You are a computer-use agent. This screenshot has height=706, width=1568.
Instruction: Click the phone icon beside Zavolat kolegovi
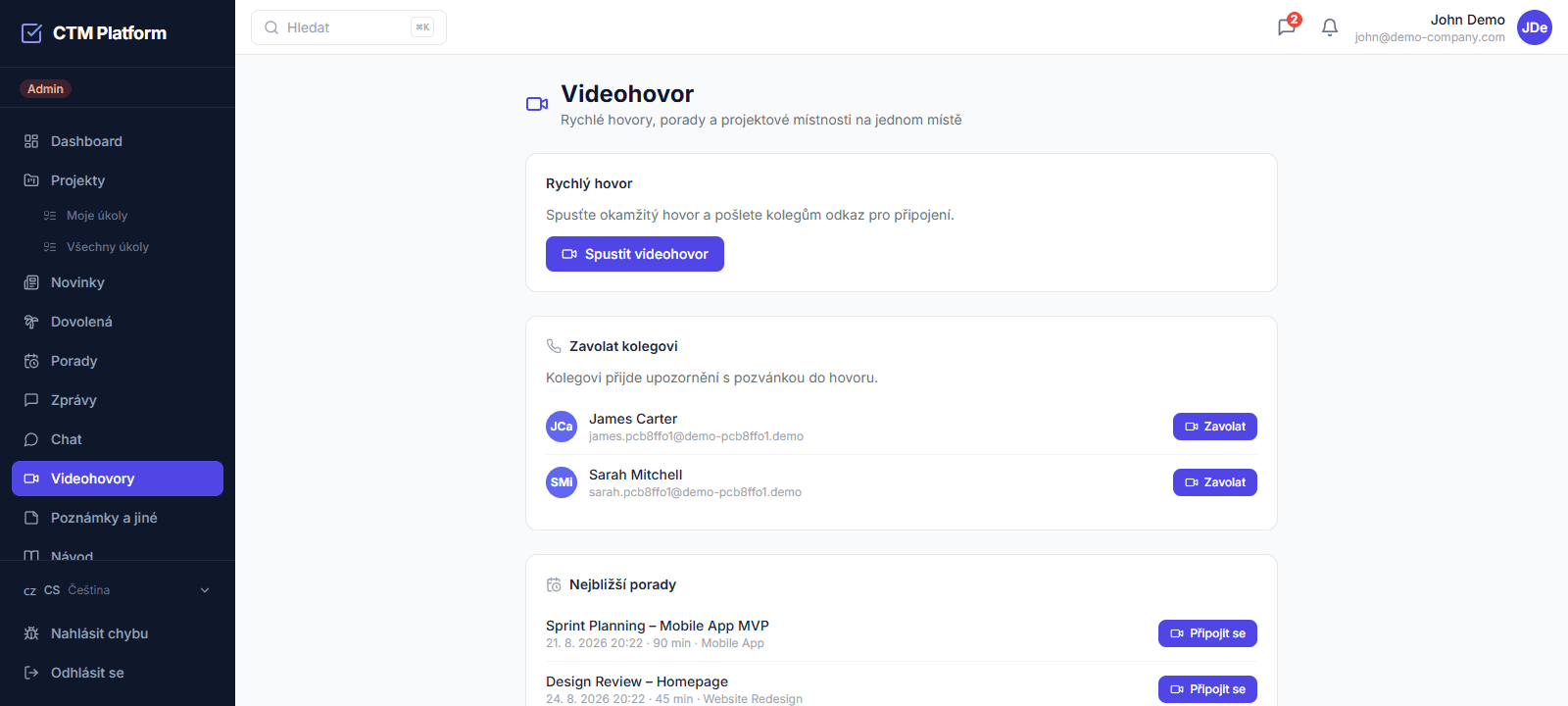(554, 346)
